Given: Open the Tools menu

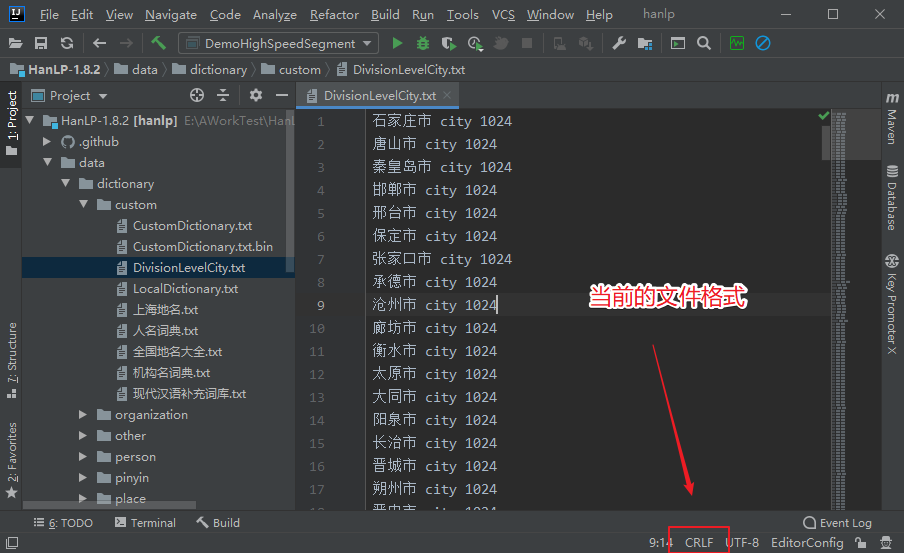Looking at the screenshot, I should coord(462,15).
